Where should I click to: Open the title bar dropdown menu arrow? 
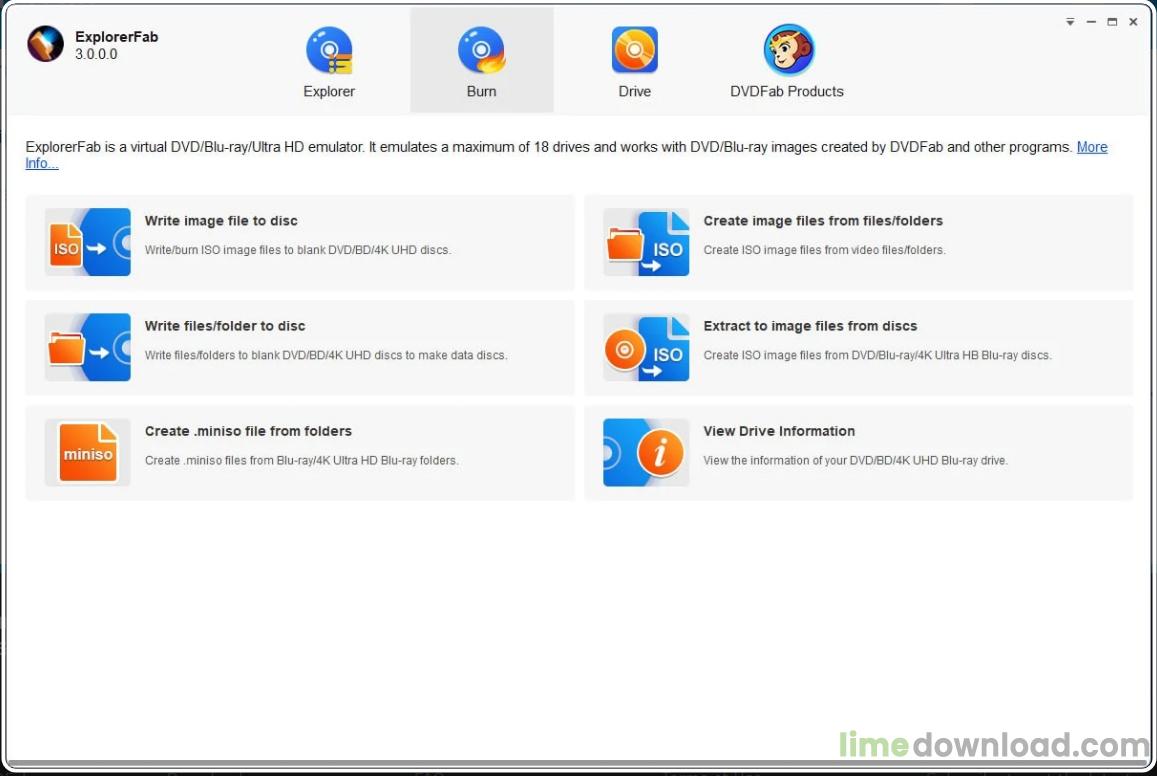[x=1070, y=22]
